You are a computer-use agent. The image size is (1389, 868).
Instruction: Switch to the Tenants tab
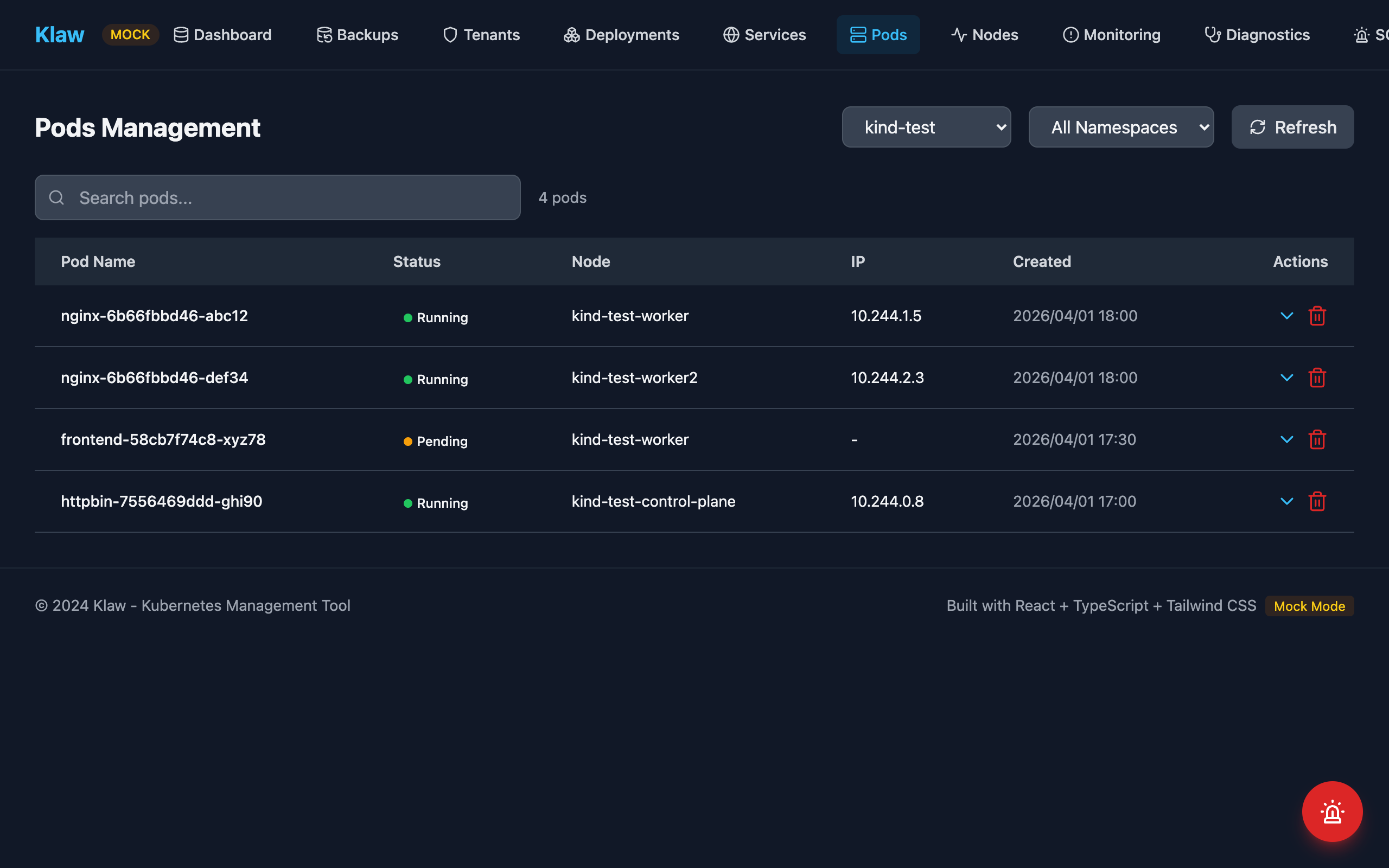(x=481, y=34)
